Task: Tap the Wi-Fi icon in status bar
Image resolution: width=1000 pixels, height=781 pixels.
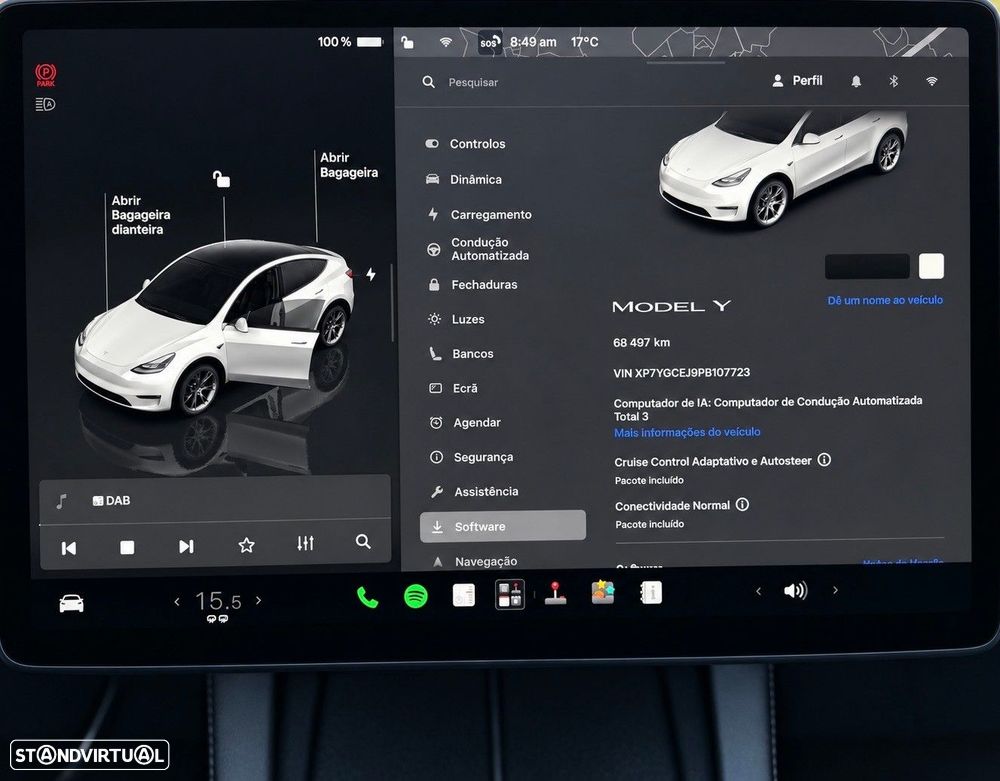Action: 446,42
